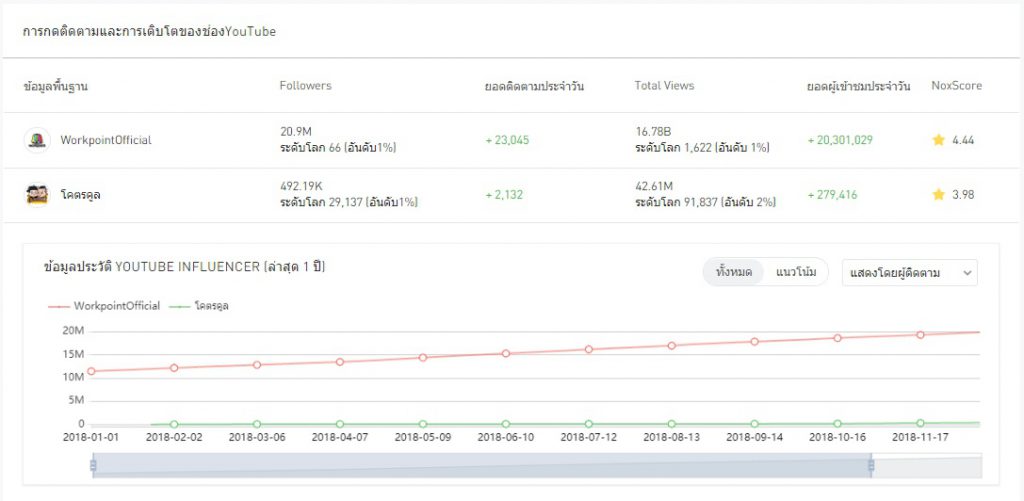Switch to the แนวโน้ม trend view

pos(796,272)
